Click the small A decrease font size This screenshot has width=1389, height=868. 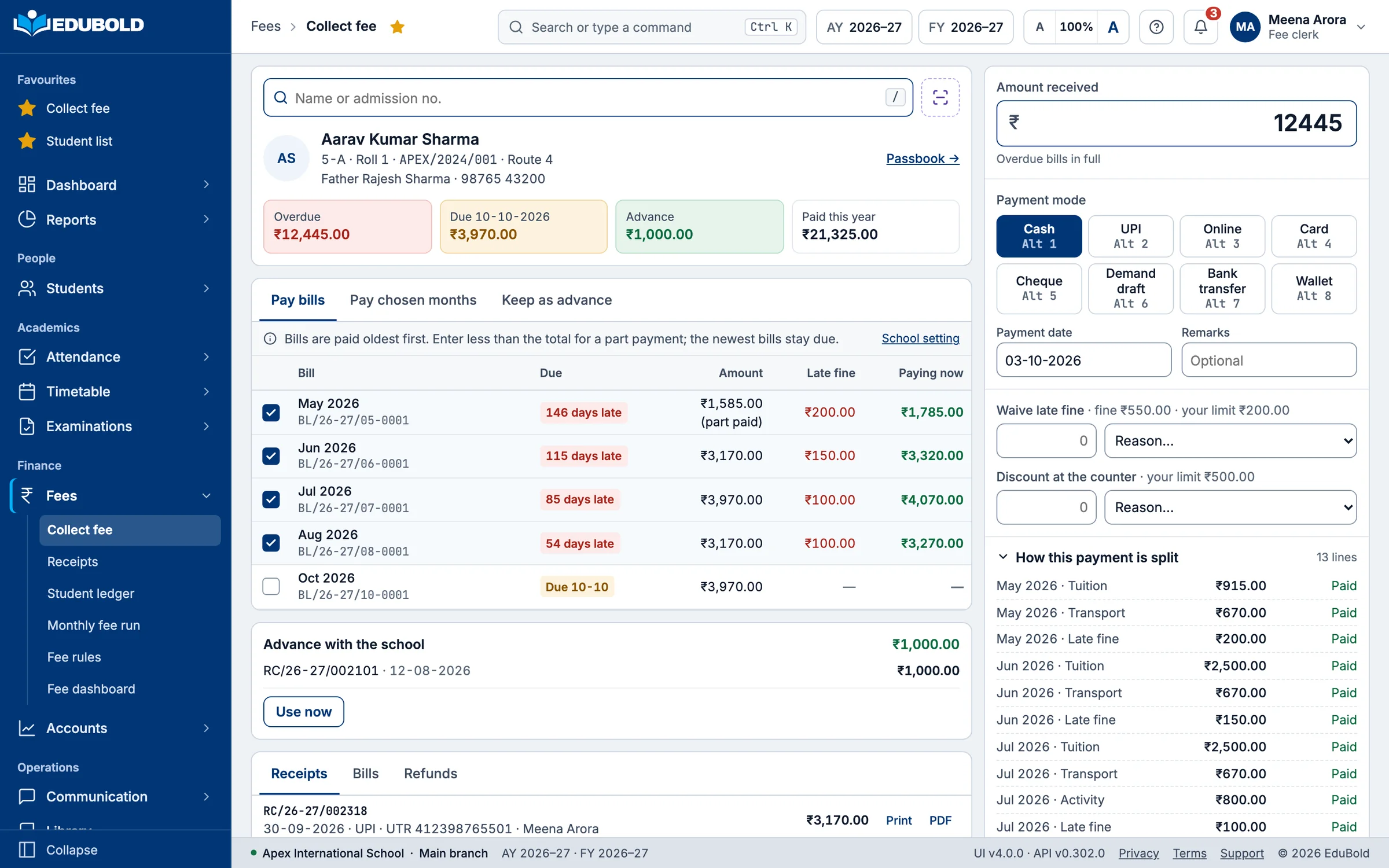click(1039, 27)
